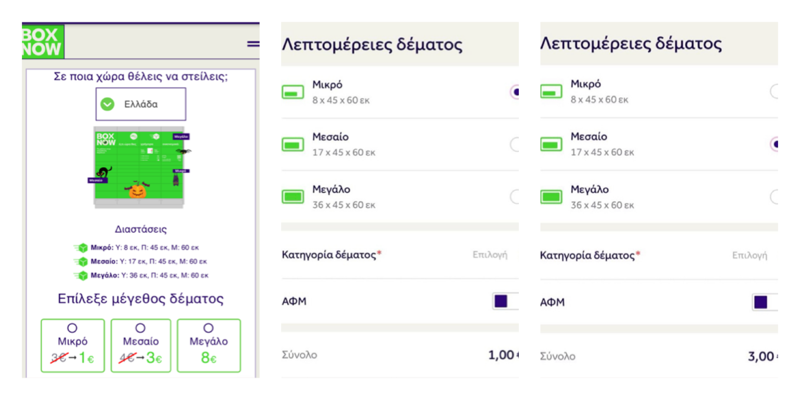The width and height of the screenshot is (800, 400).
Task: Click Μεγάλο parcel icon in middle panel
Action: [293, 196]
